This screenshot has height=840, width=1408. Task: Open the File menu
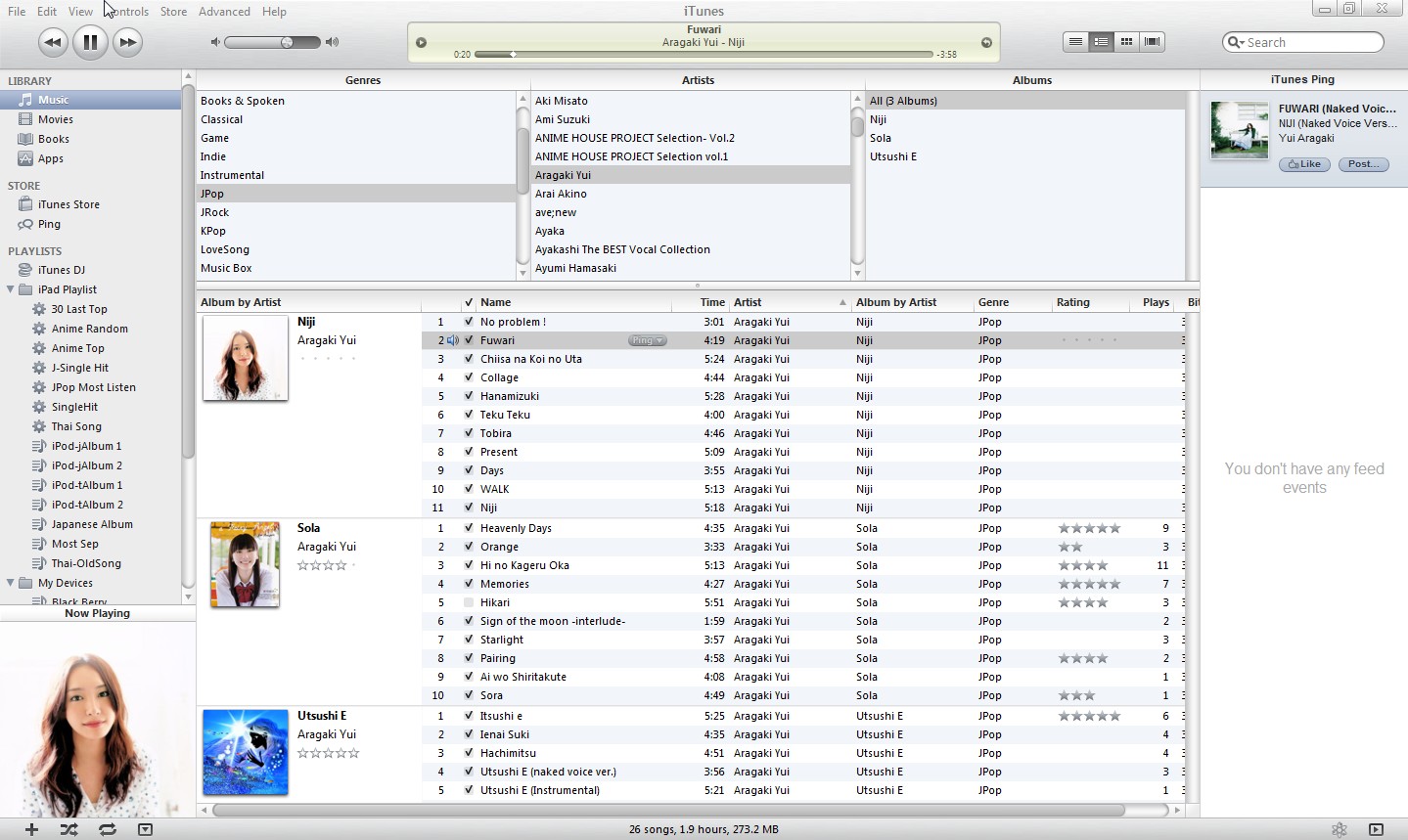pyautogui.click(x=17, y=12)
